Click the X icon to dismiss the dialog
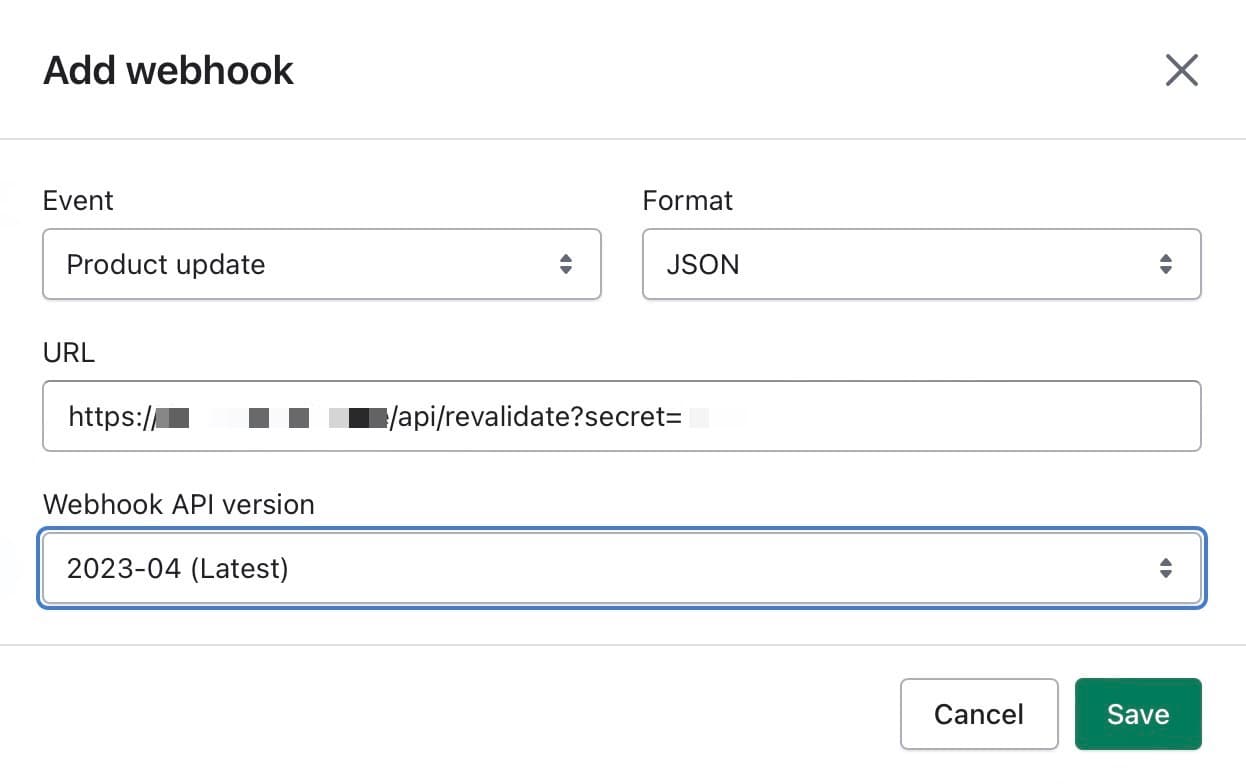Screen dimensions: 1246x784 pyautogui.click(x=1182, y=70)
